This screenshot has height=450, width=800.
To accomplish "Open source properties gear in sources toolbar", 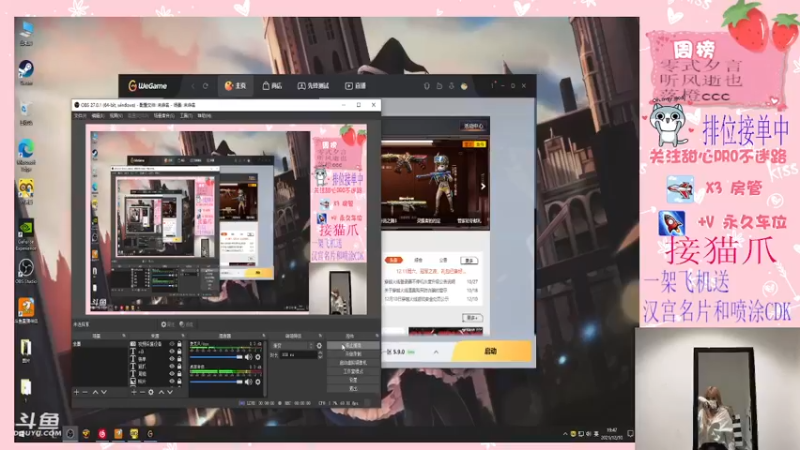I will pyautogui.click(x=151, y=392).
